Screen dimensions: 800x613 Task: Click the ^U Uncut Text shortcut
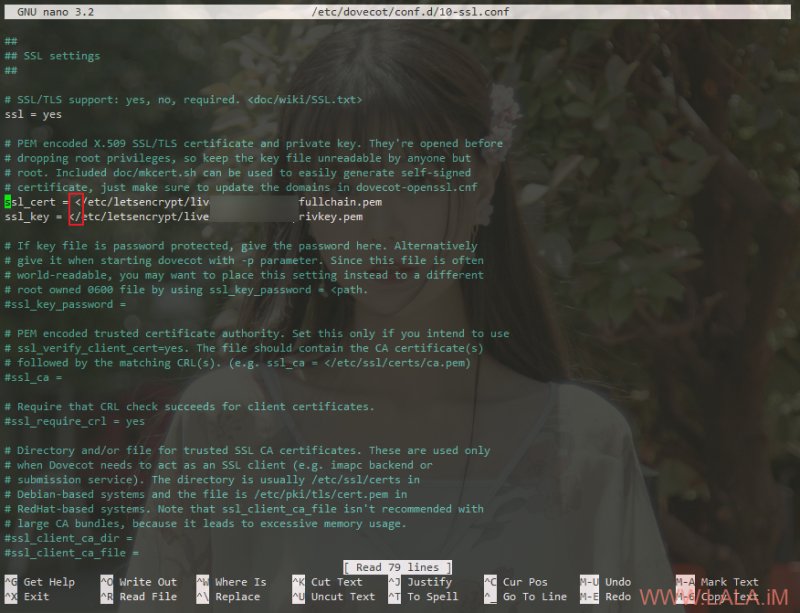tap(334, 597)
